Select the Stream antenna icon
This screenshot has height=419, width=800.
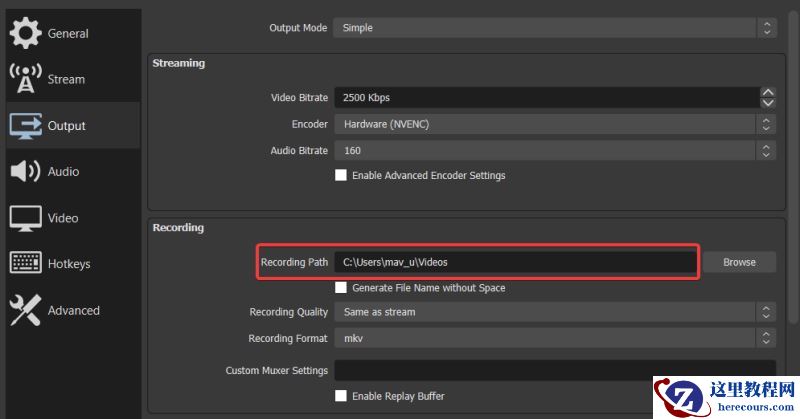[x=25, y=79]
